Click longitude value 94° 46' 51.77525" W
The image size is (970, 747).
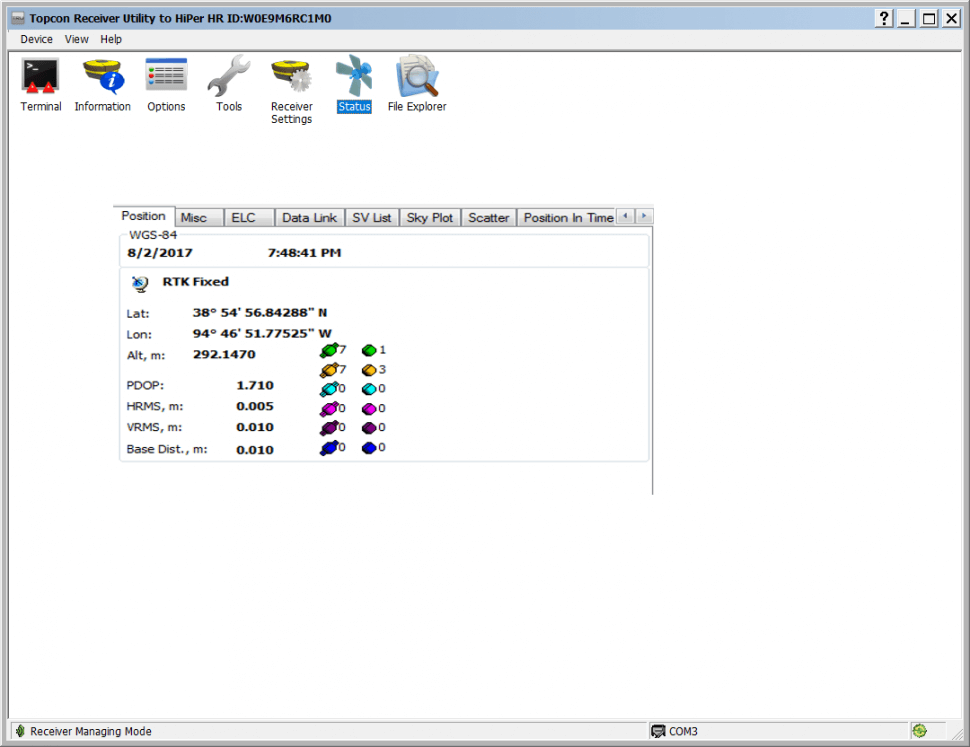262,334
